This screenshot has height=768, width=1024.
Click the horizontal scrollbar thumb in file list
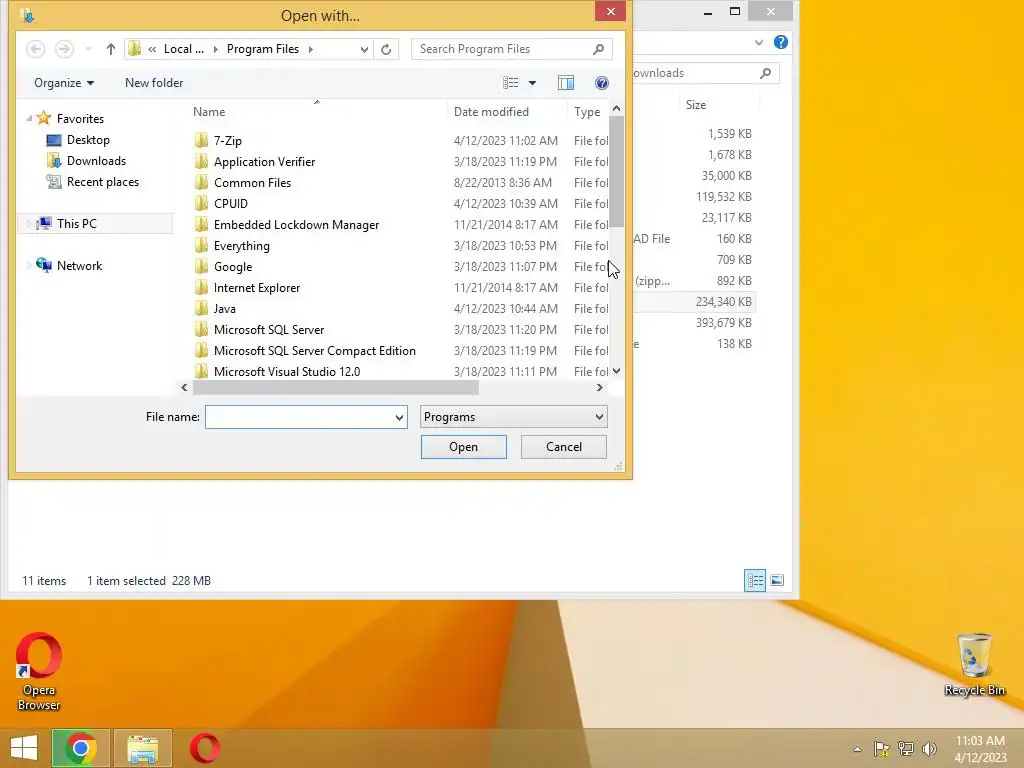coord(336,387)
